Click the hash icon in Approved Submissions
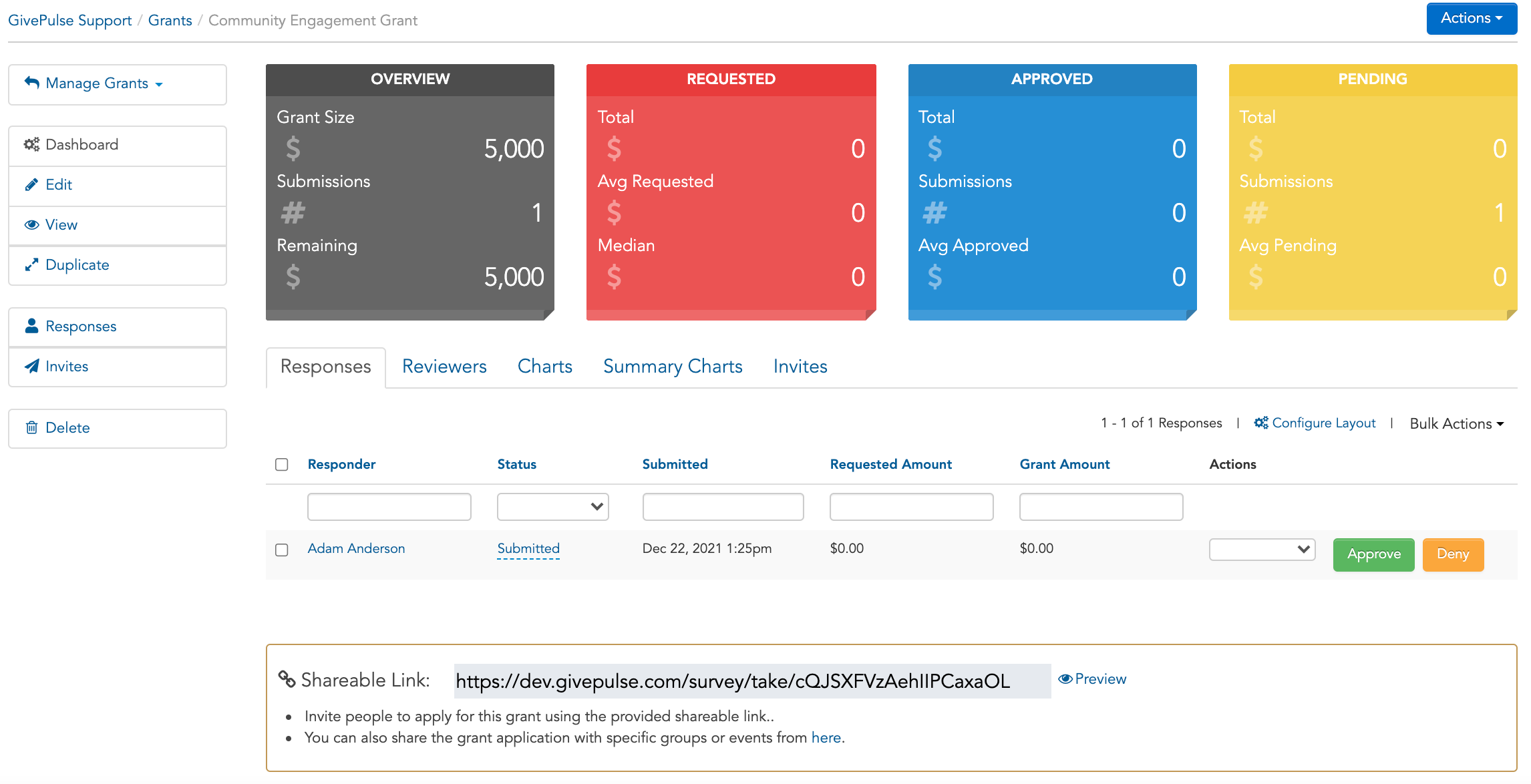 pyautogui.click(x=934, y=213)
